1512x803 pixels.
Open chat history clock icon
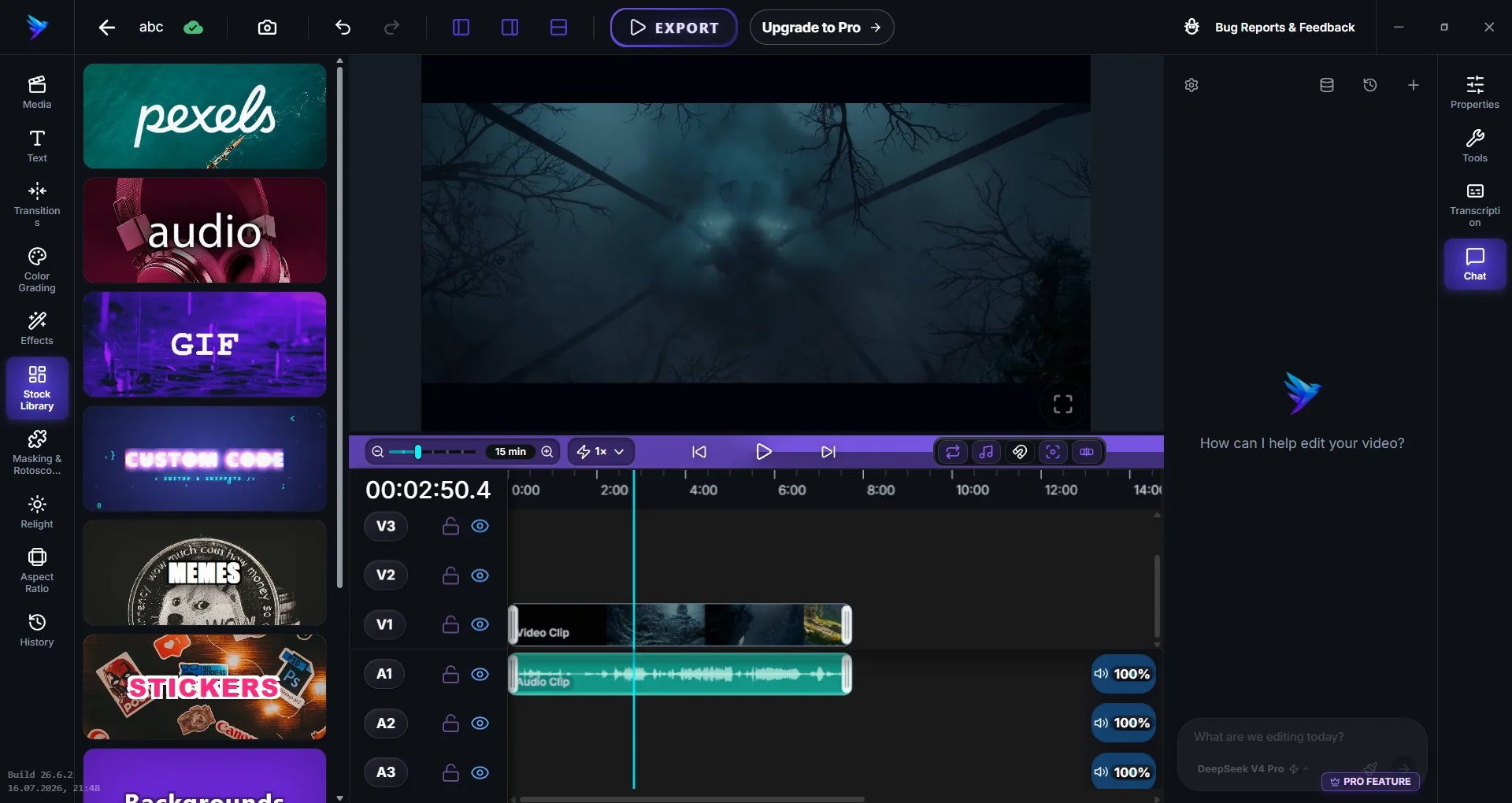click(x=1370, y=85)
